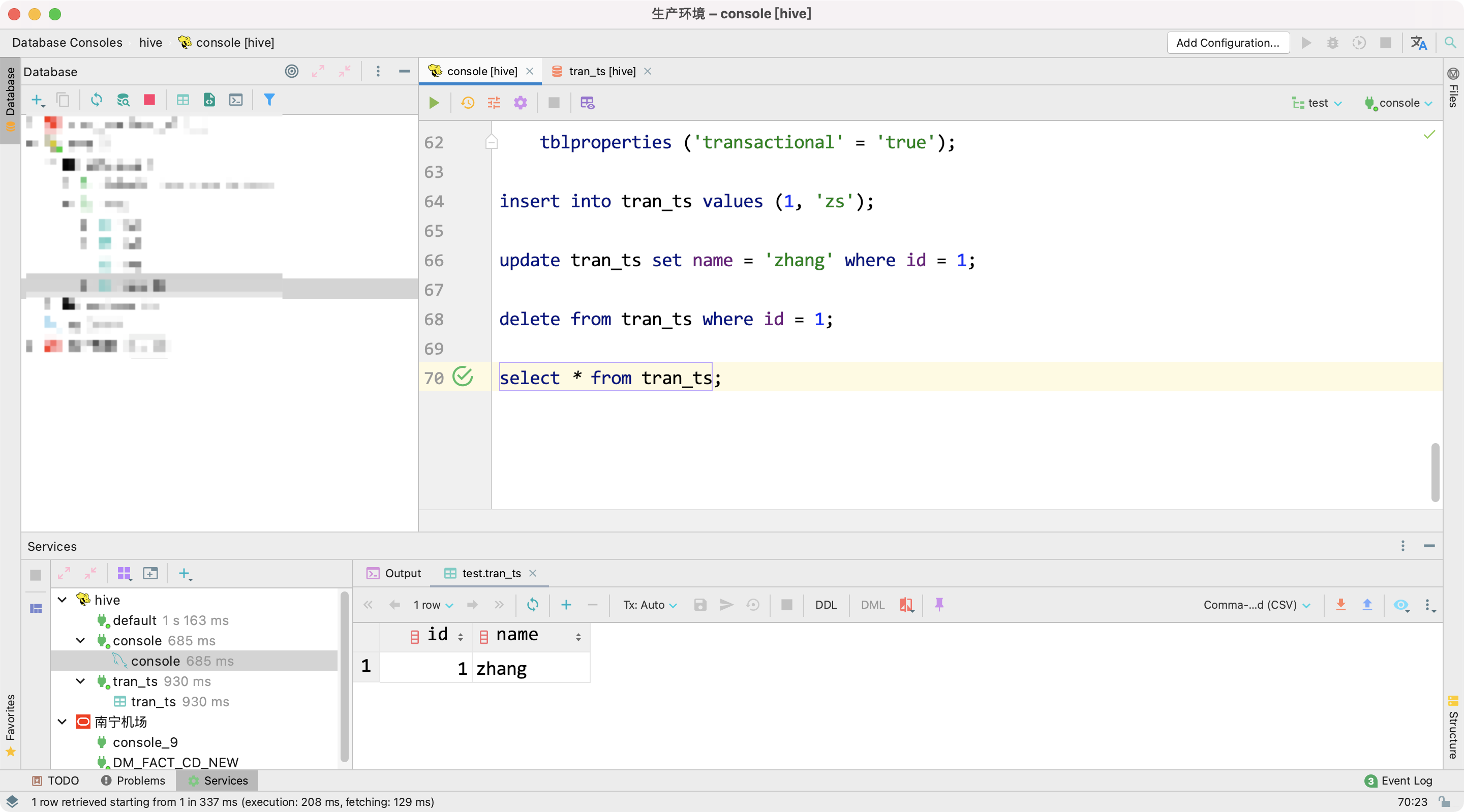
Task: Open the Comma-...d (CSV) extractor dropdown
Action: [x=1257, y=605]
